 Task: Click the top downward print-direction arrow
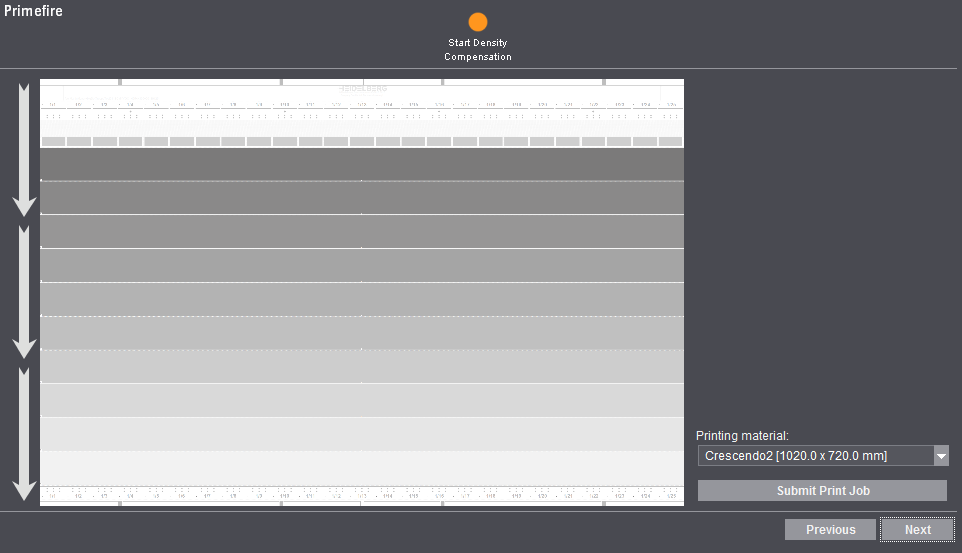pos(24,150)
